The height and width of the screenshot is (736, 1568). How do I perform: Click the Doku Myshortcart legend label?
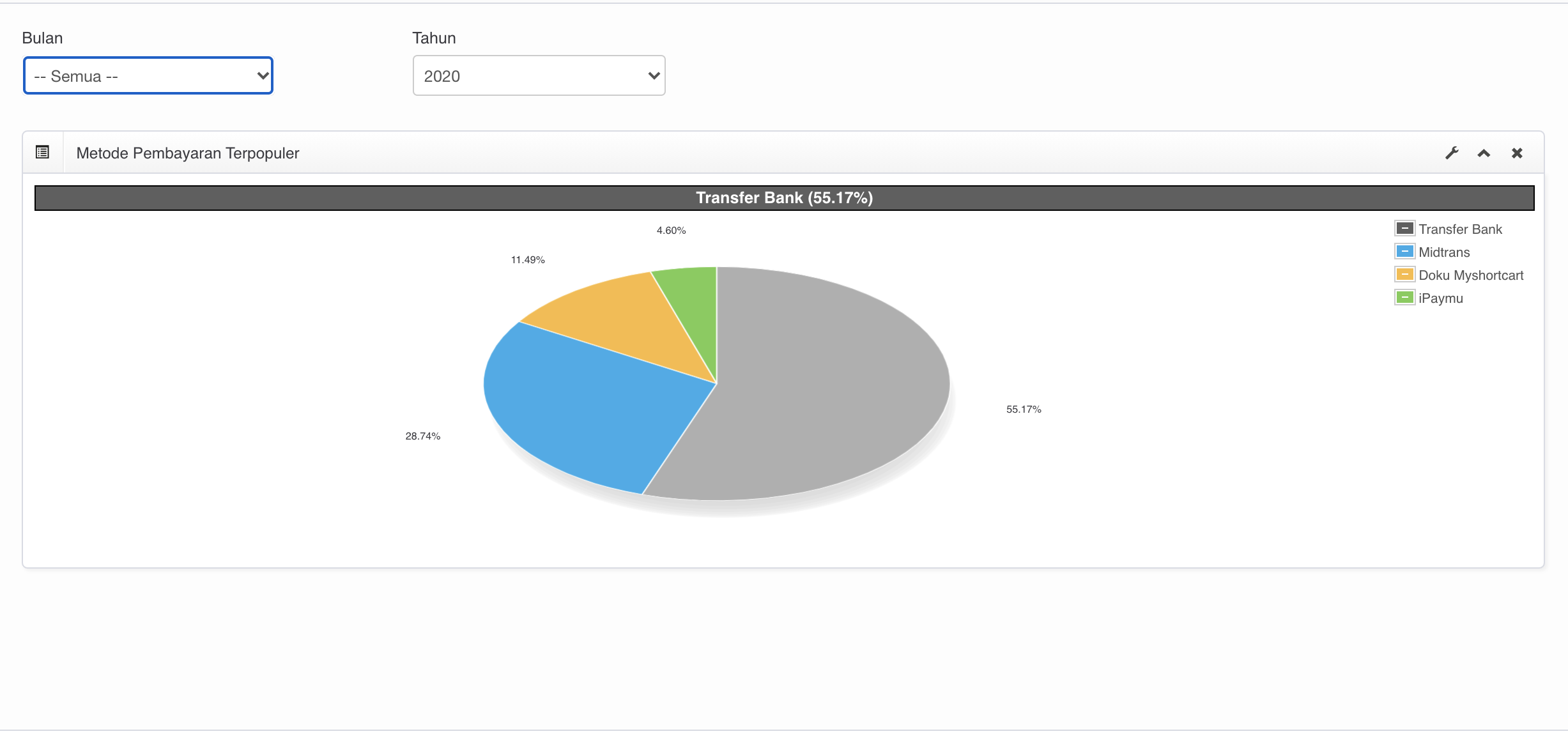(x=1471, y=275)
